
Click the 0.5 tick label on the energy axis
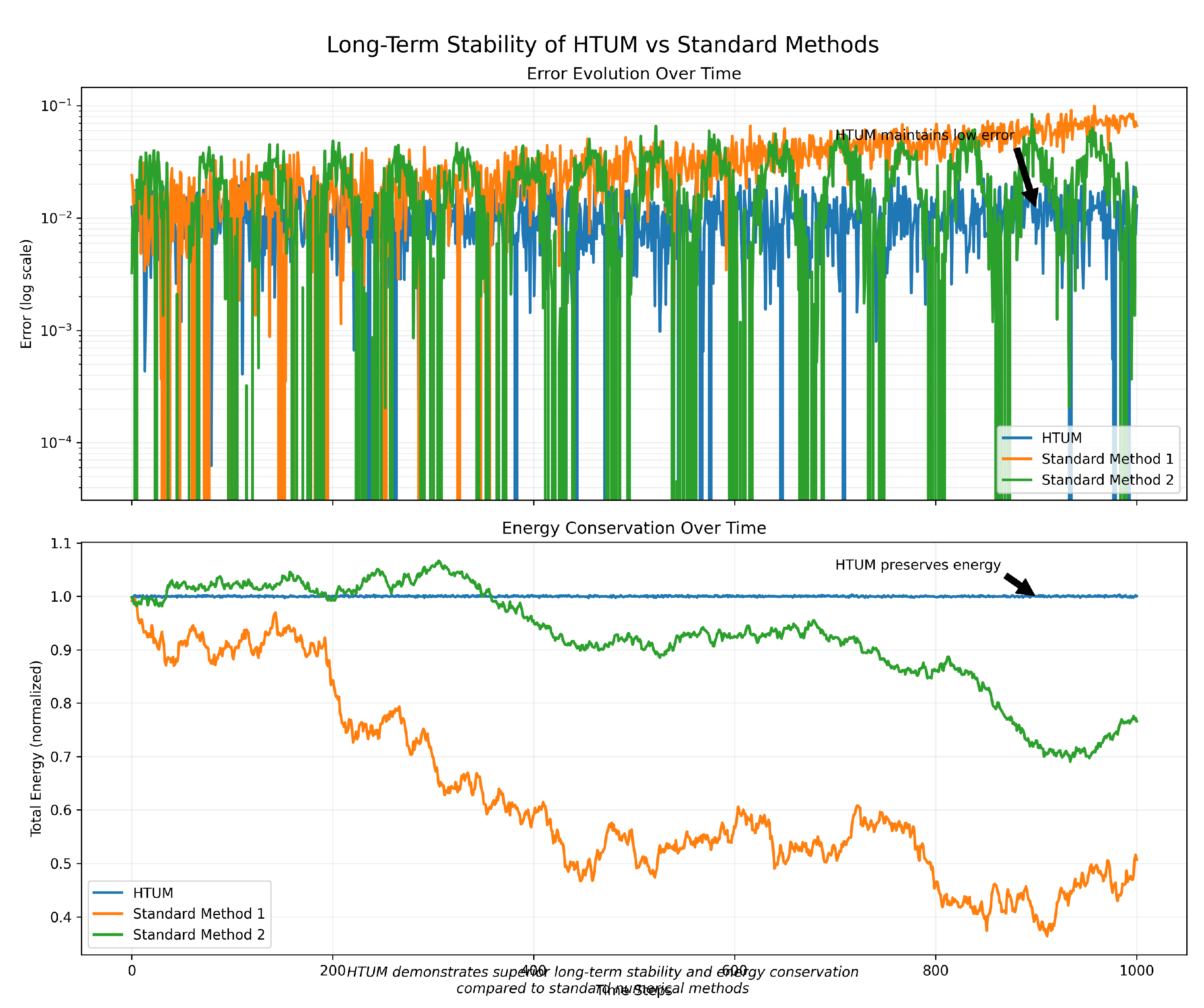pos(61,864)
